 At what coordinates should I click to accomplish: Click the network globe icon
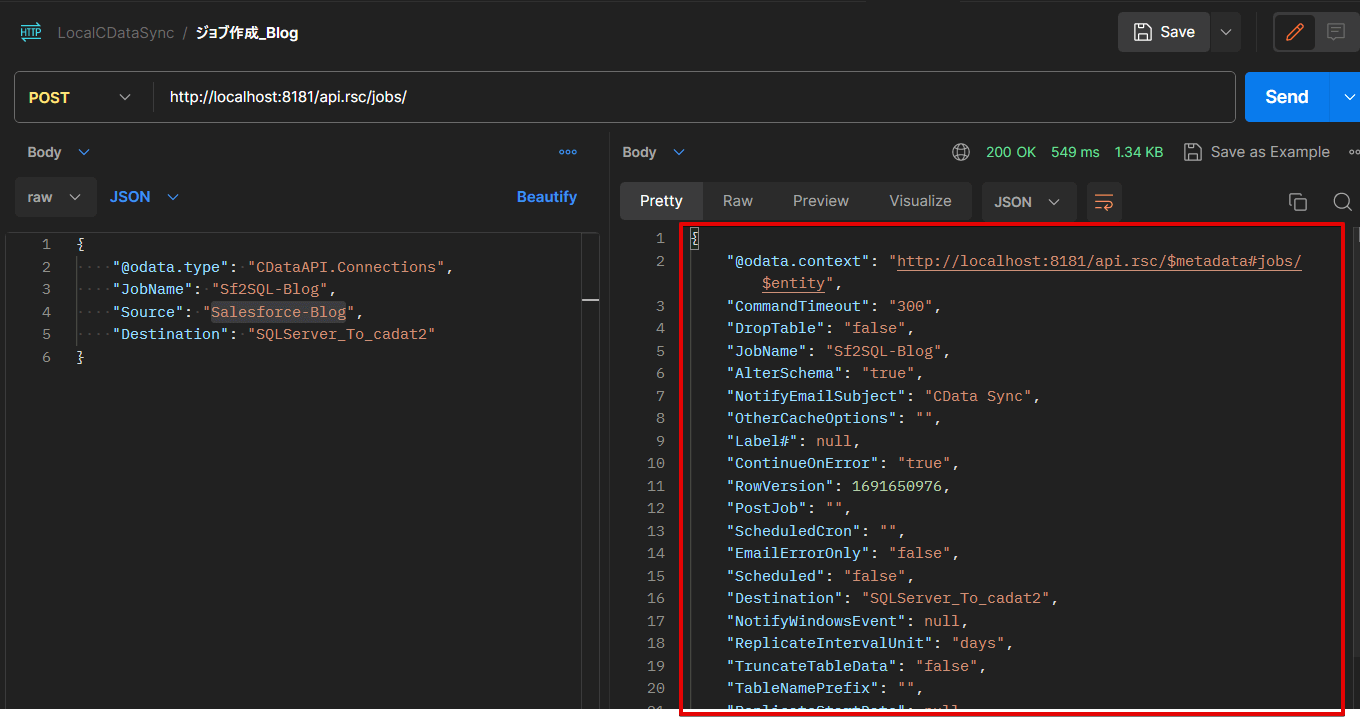pyautogui.click(x=961, y=152)
